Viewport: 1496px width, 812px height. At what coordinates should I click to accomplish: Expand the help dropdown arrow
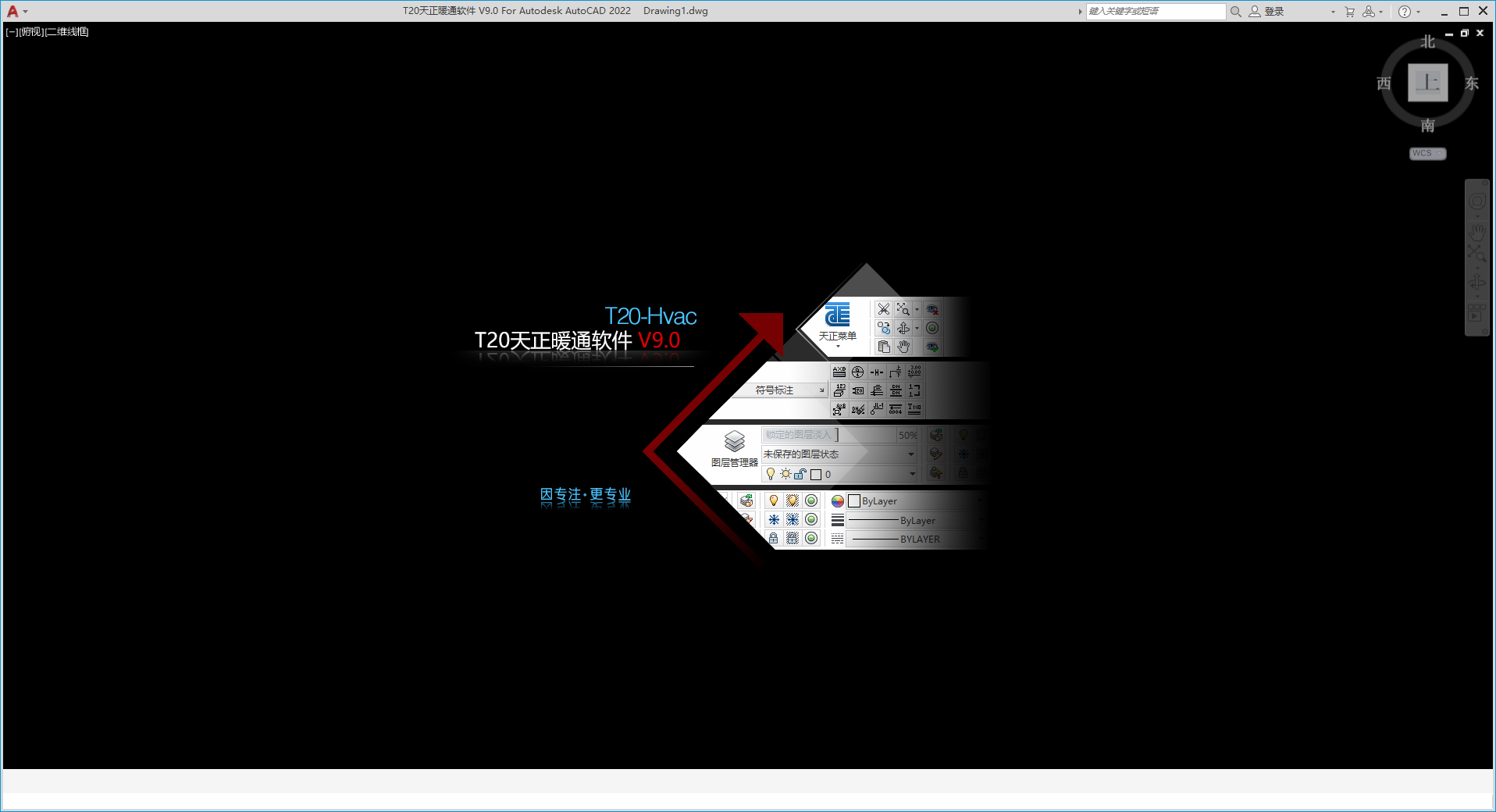point(1419,12)
